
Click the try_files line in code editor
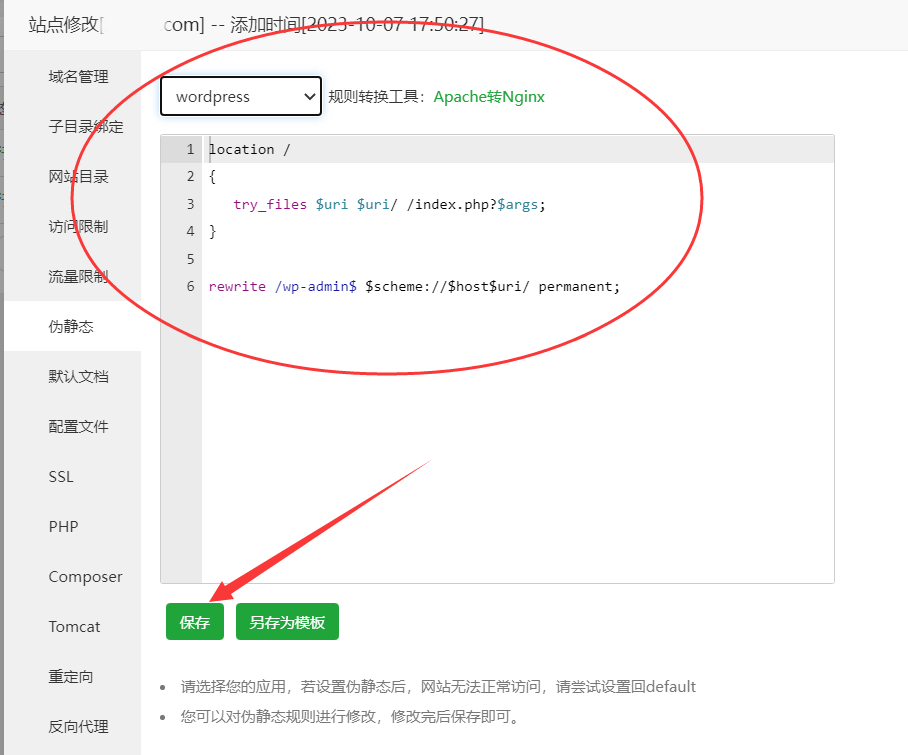pos(390,204)
